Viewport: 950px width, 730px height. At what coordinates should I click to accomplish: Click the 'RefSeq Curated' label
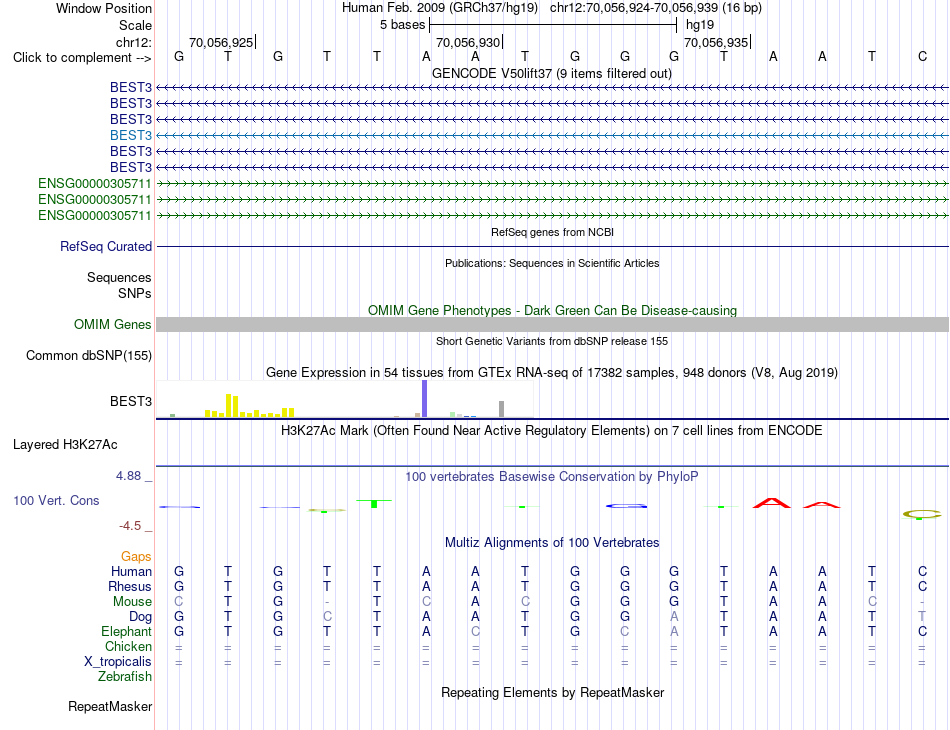point(106,247)
